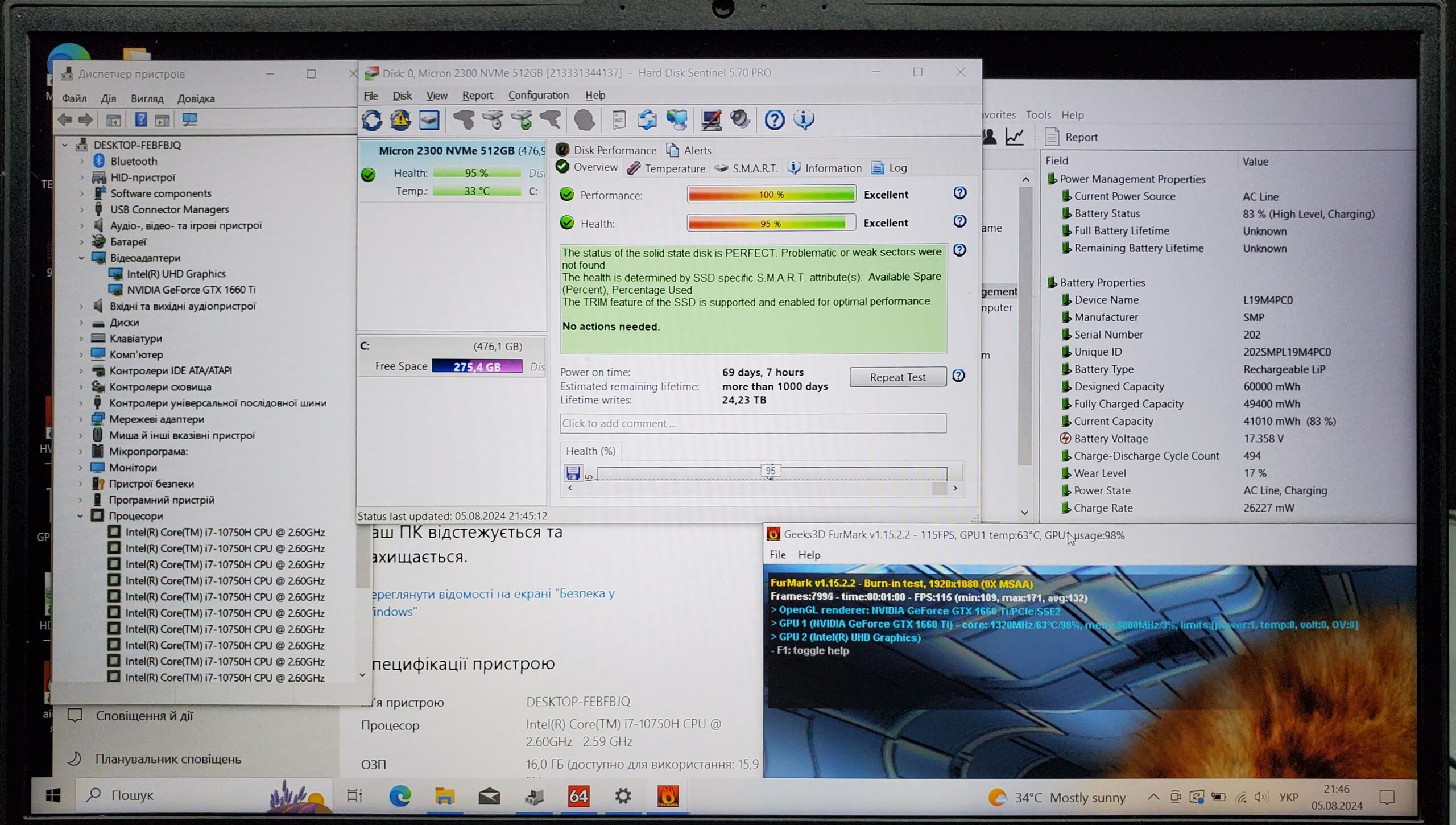
Task: Open the help icon next to Performance
Action: (959, 193)
